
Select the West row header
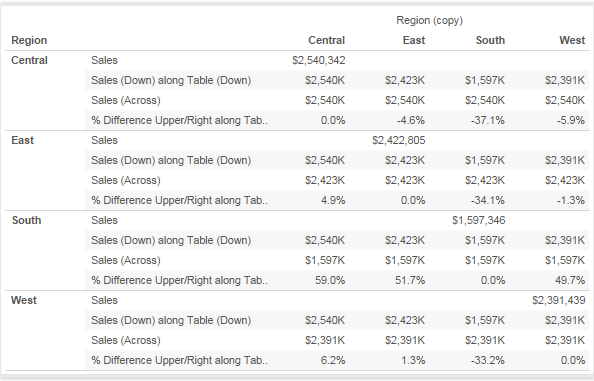pos(24,300)
